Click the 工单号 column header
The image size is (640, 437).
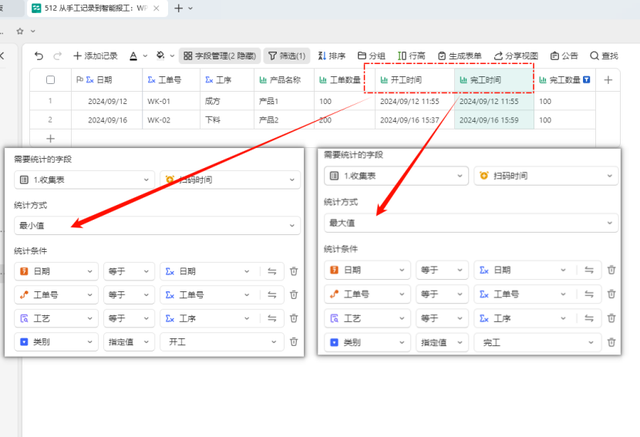click(x=171, y=80)
